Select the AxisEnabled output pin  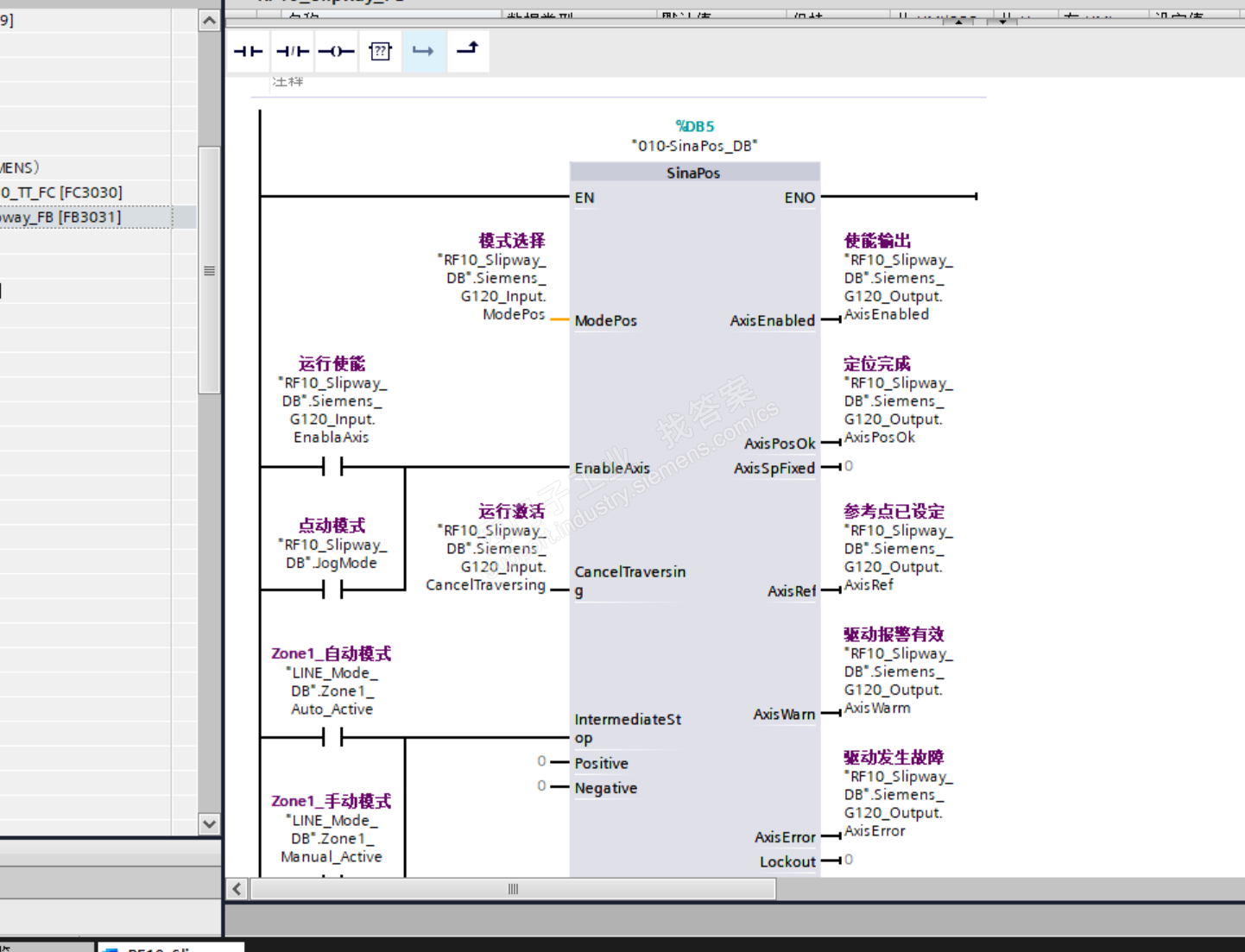point(773,320)
